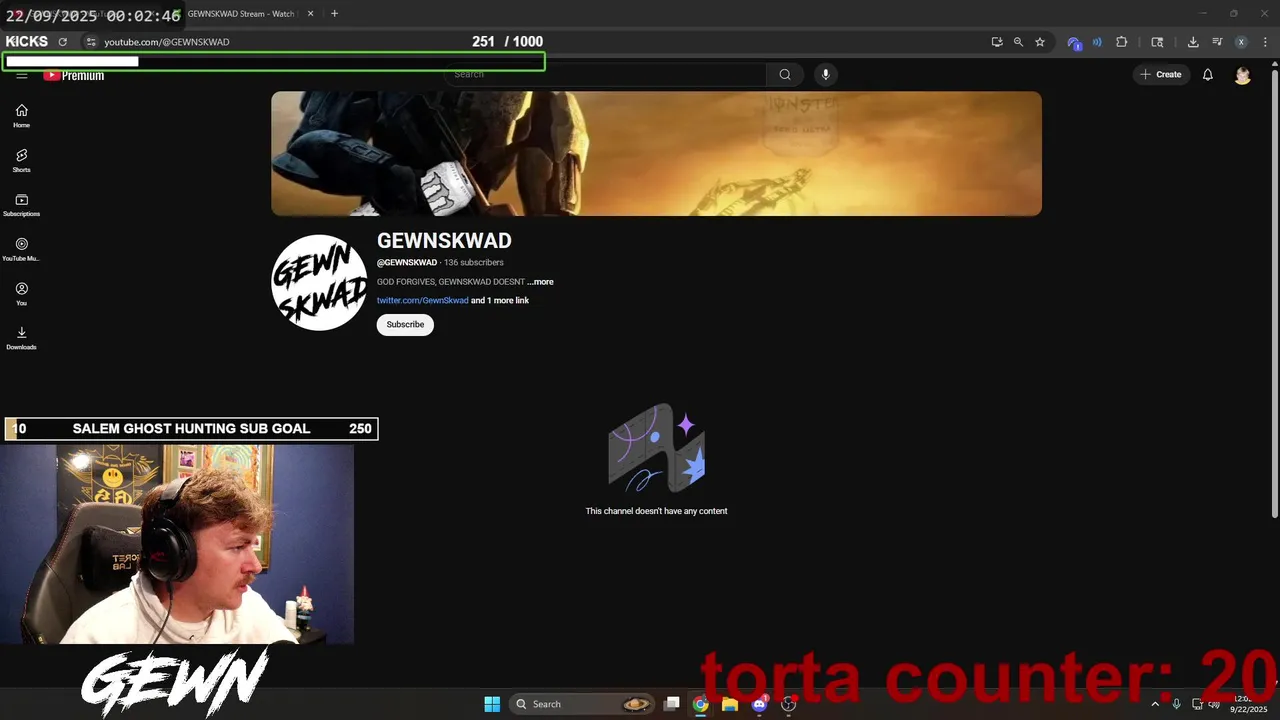Open the twitter.com/GewnSkwad link

click(x=422, y=300)
